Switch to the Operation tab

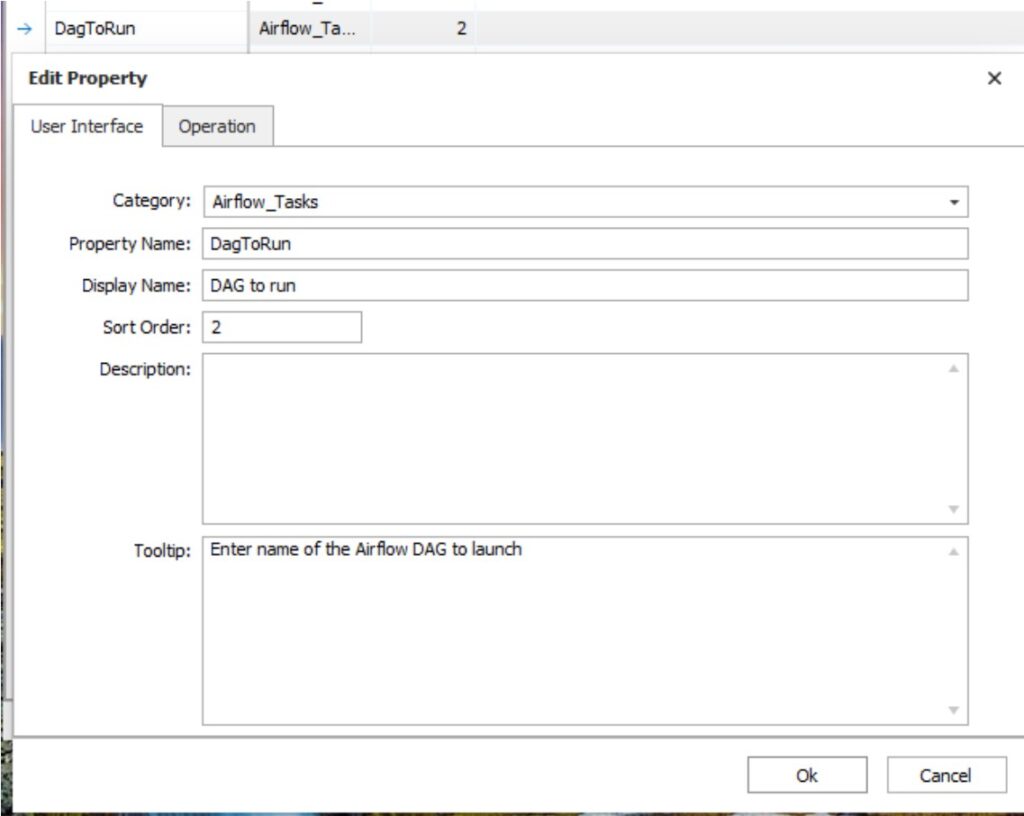point(217,126)
